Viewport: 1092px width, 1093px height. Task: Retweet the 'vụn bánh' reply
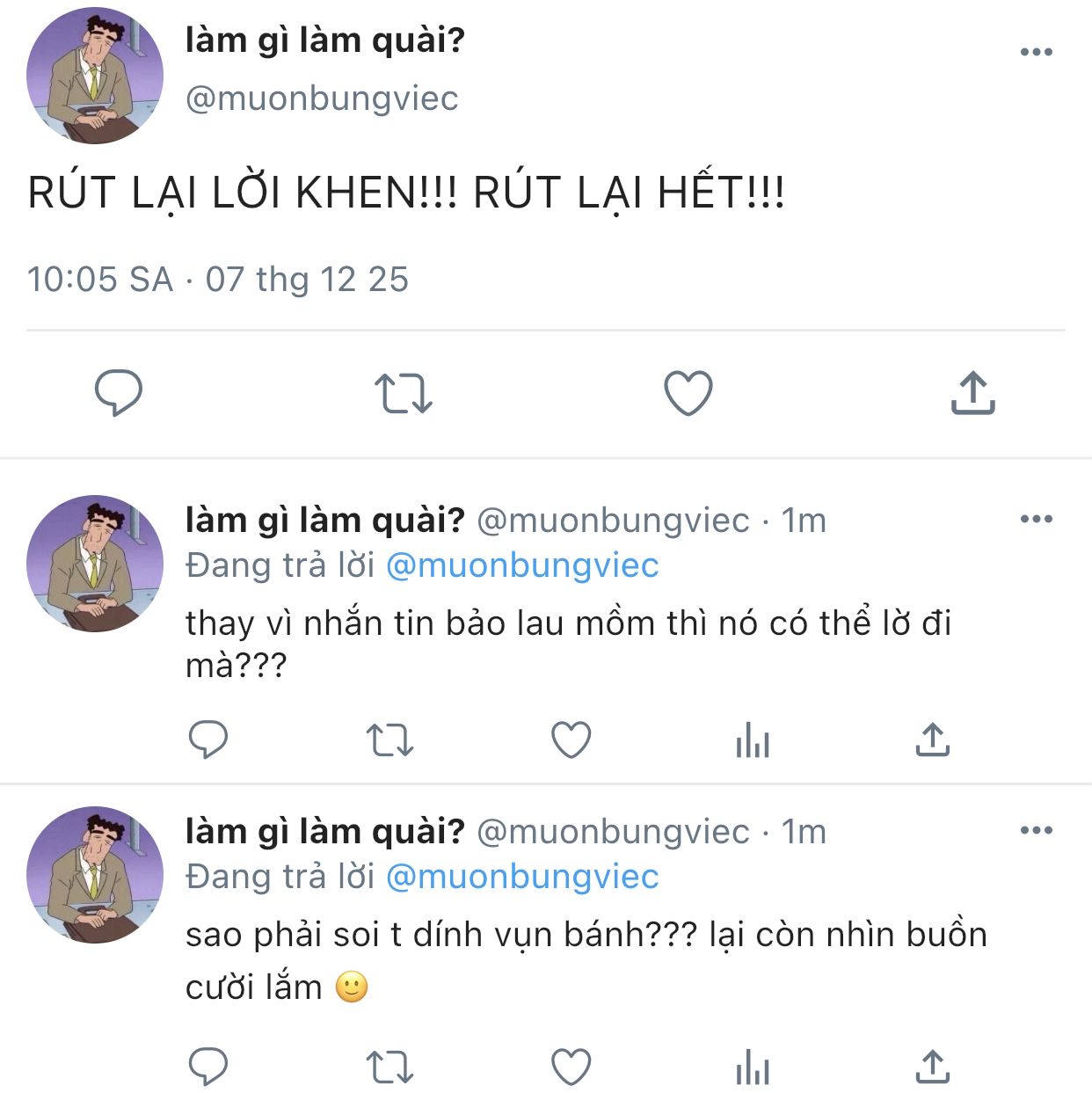[389, 1067]
